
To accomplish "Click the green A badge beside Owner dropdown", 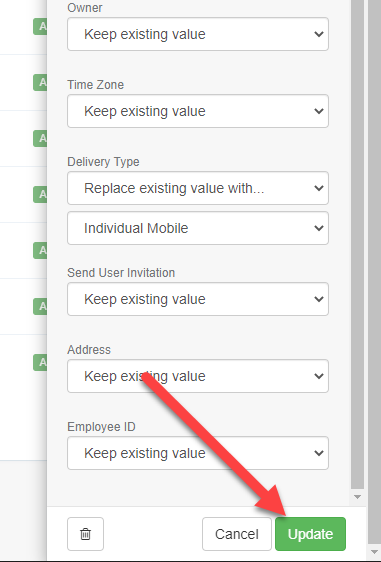I will [x=40, y=27].
